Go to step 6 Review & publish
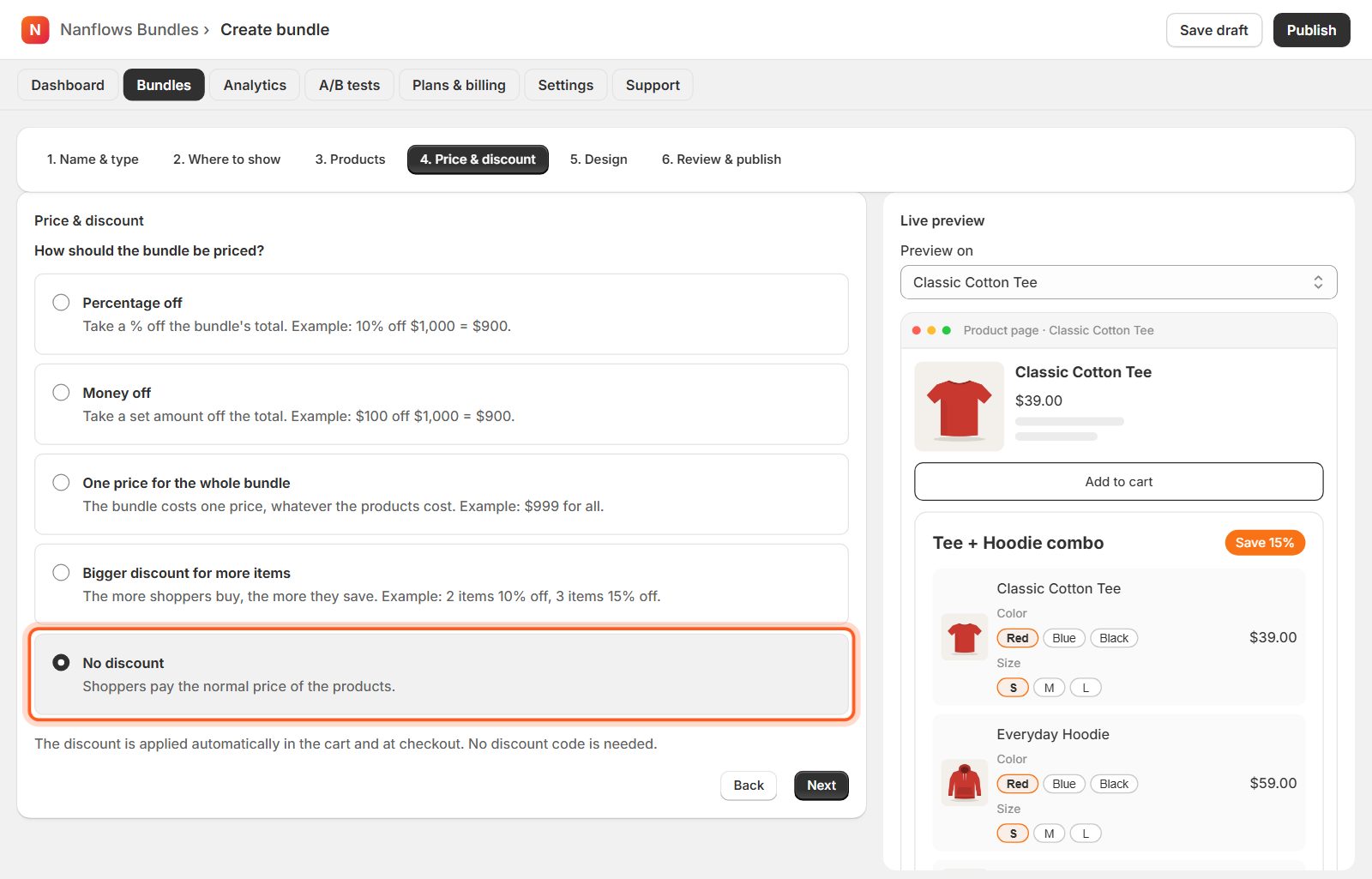The height and width of the screenshot is (879, 1372). click(x=721, y=160)
